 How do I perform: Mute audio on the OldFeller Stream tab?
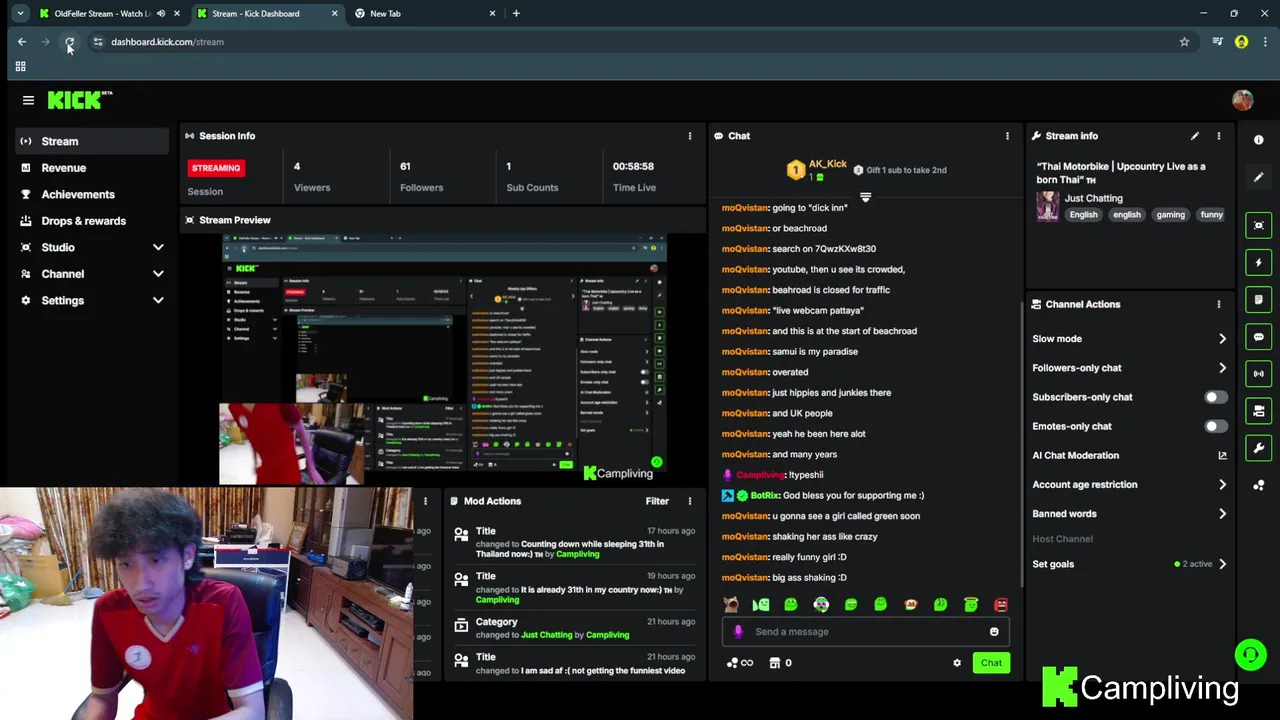[x=161, y=14]
